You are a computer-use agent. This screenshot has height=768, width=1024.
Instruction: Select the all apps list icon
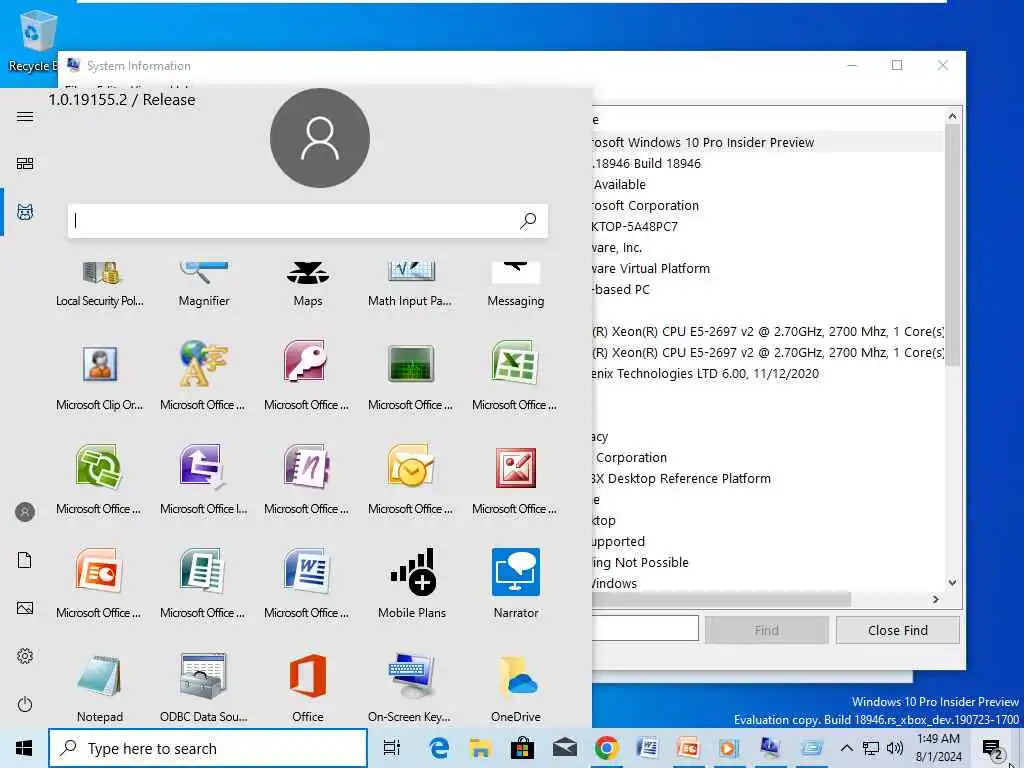point(25,212)
